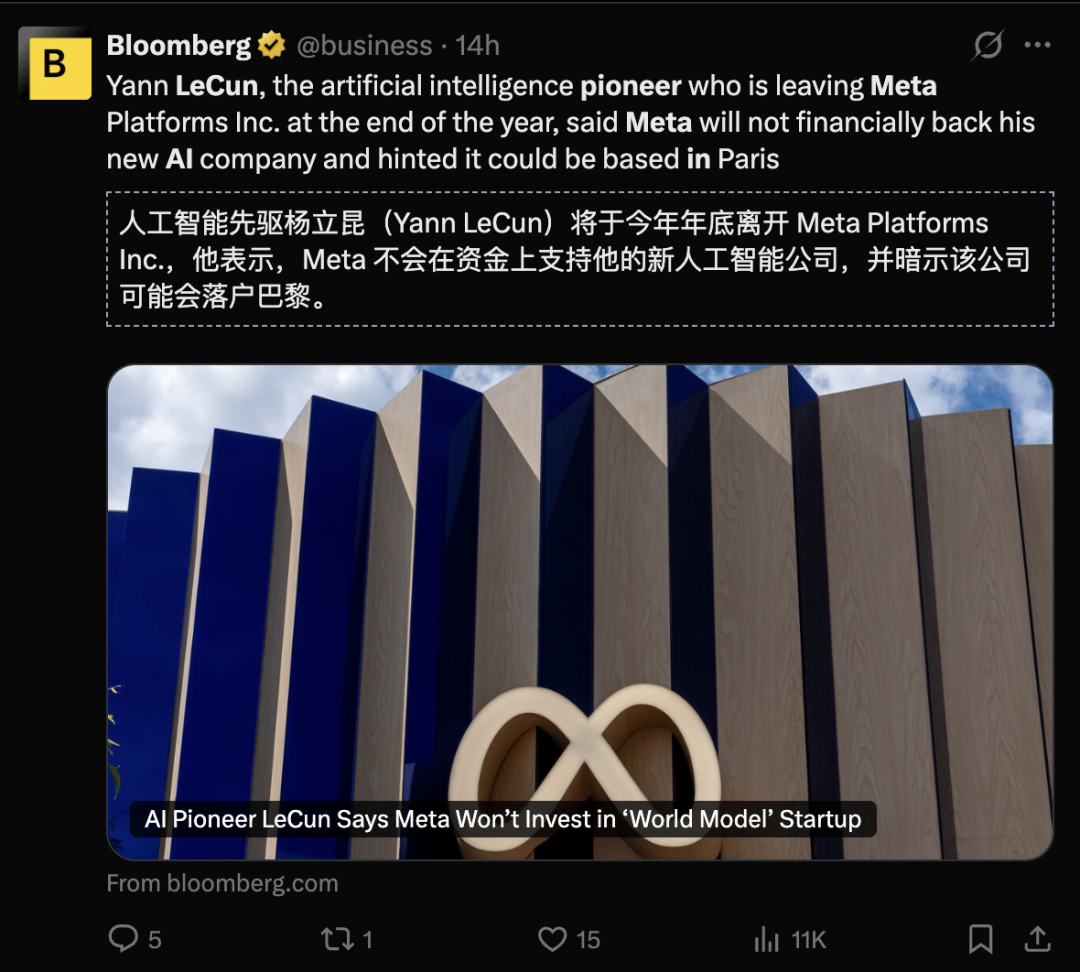Click the 'From bloomberg.com' source link

tap(222, 883)
